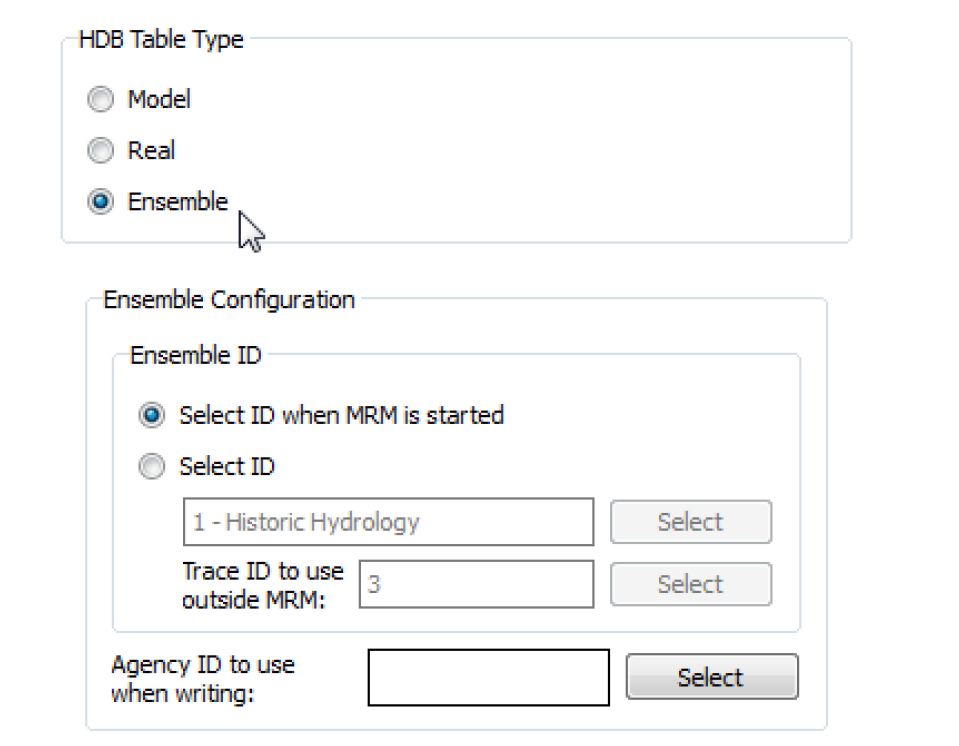Choose the Select ID radio option
The height and width of the screenshot is (746, 959).
pyautogui.click(x=151, y=467)
